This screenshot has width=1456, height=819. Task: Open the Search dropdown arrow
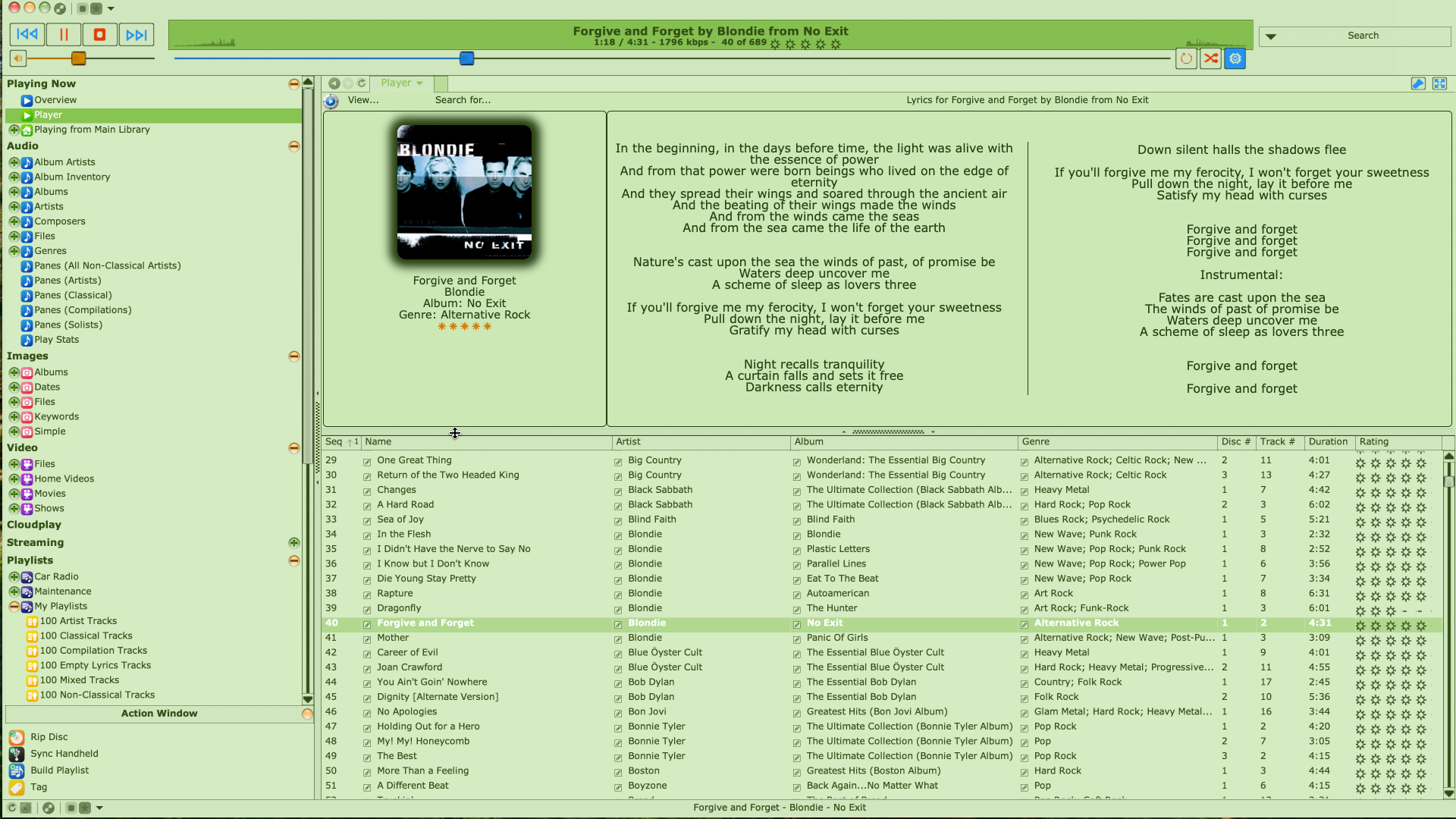[x=1271, y=36]
